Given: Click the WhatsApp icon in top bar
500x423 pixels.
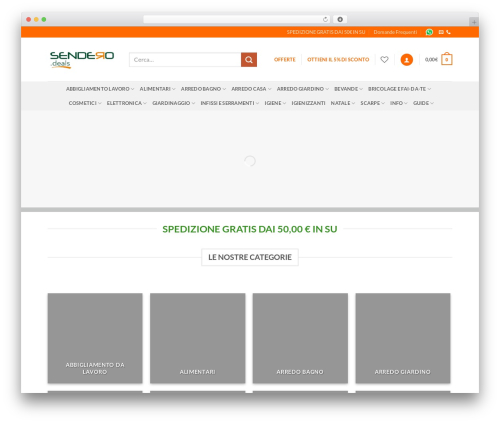Looking at the screenshot, I should [x=429, y=32].
